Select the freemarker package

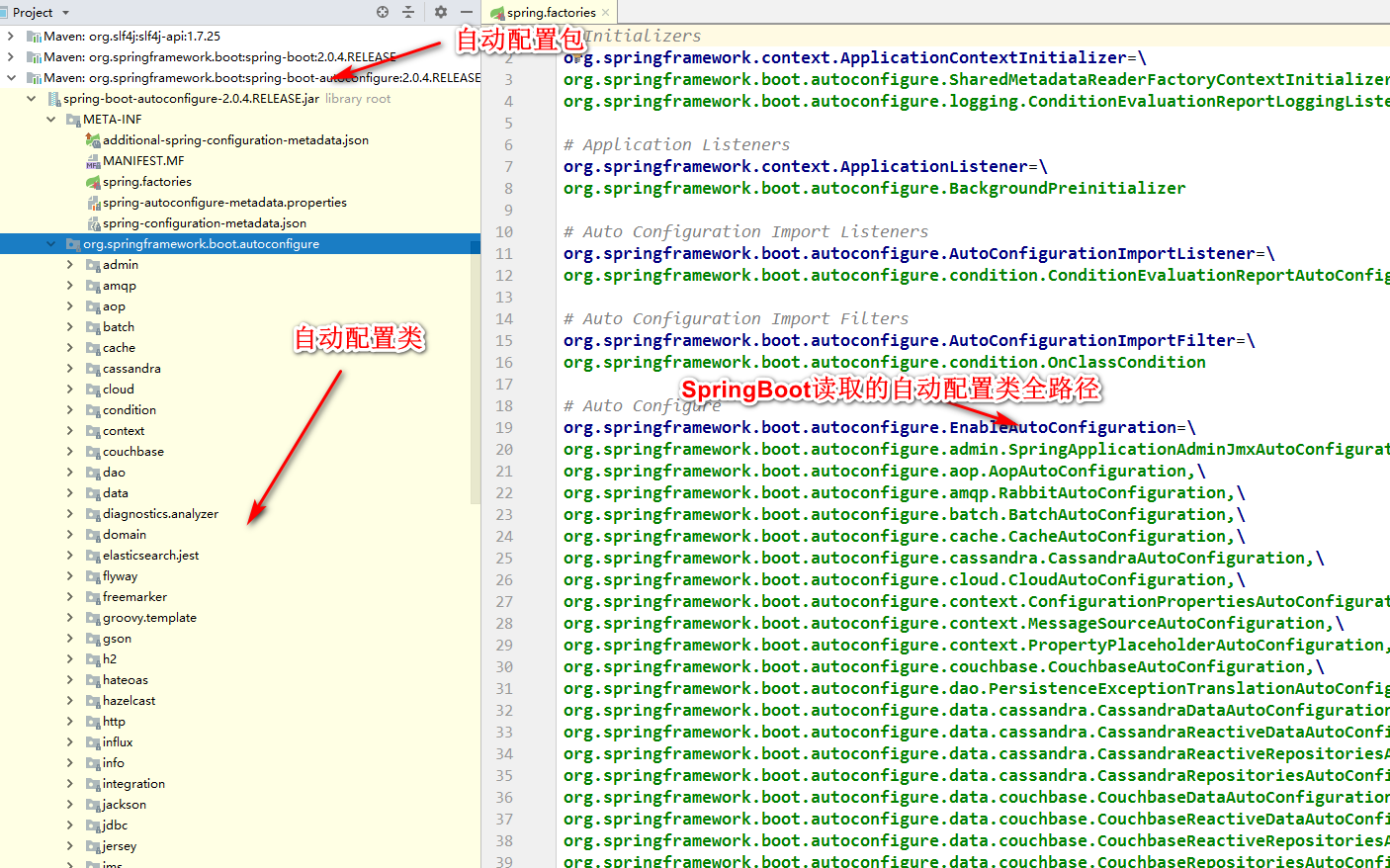pyautogui.click(x=134, y=596)
